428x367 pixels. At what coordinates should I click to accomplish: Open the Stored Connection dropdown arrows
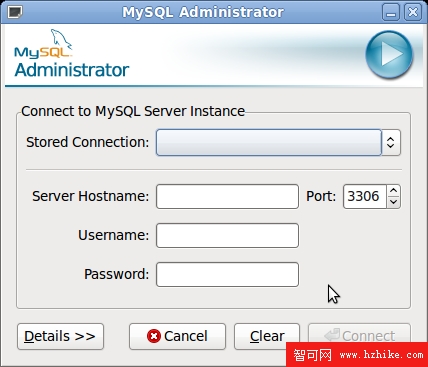coord(391,143)
